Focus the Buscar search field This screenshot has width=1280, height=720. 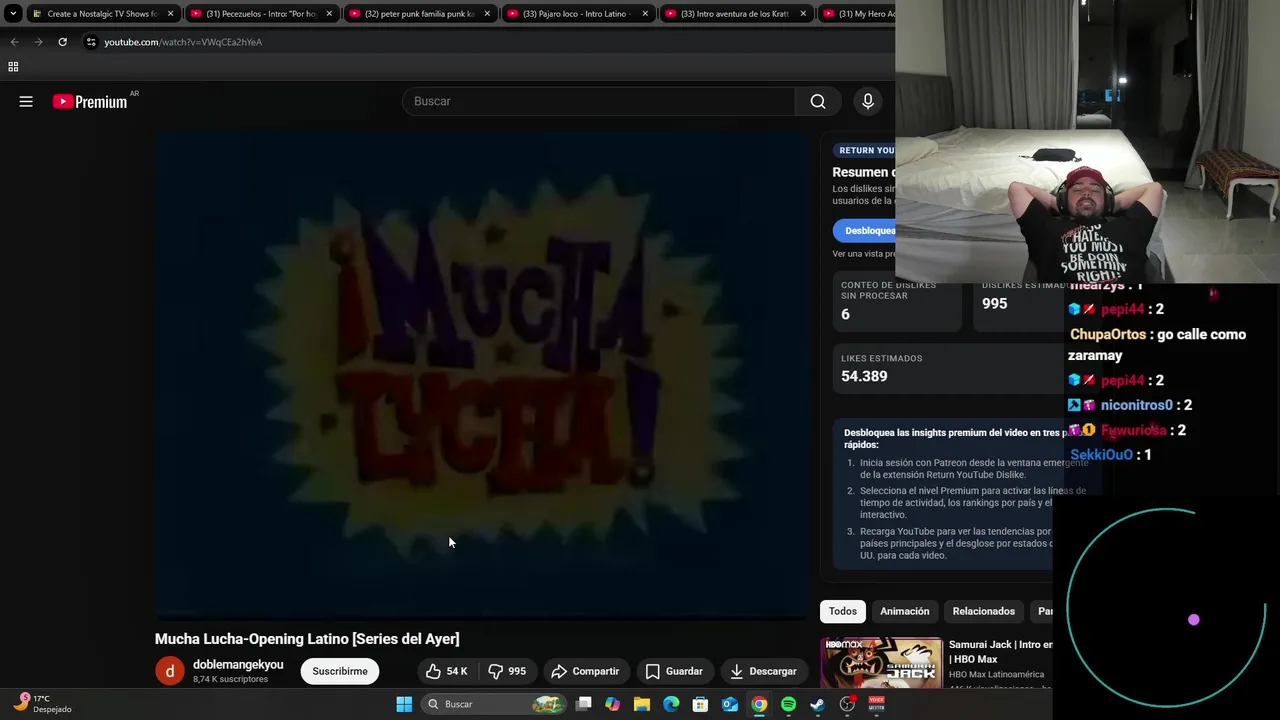pos(599,101)
